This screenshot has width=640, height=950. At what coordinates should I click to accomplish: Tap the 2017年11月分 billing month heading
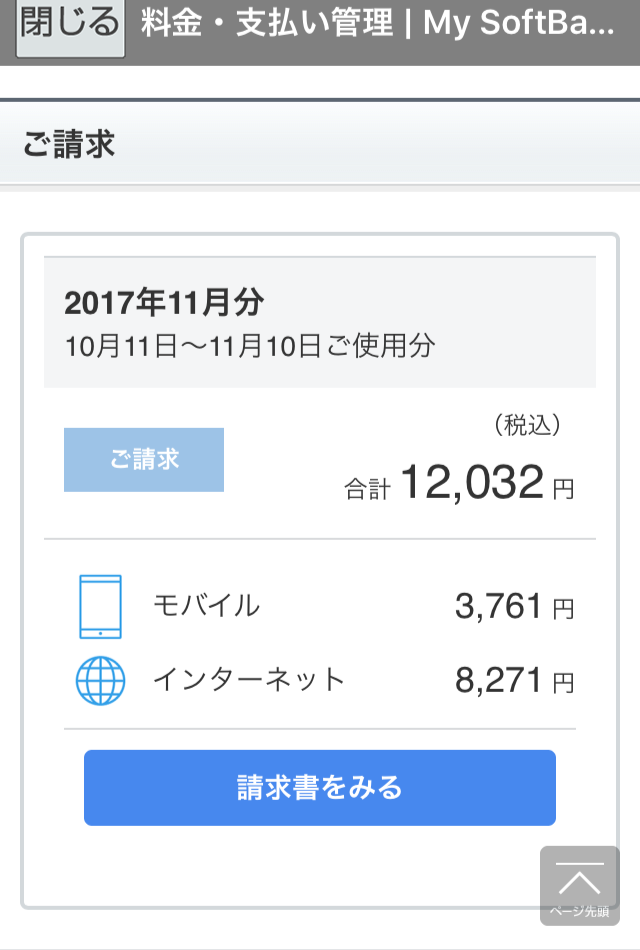pyautogui.click(x=164, y=303)
